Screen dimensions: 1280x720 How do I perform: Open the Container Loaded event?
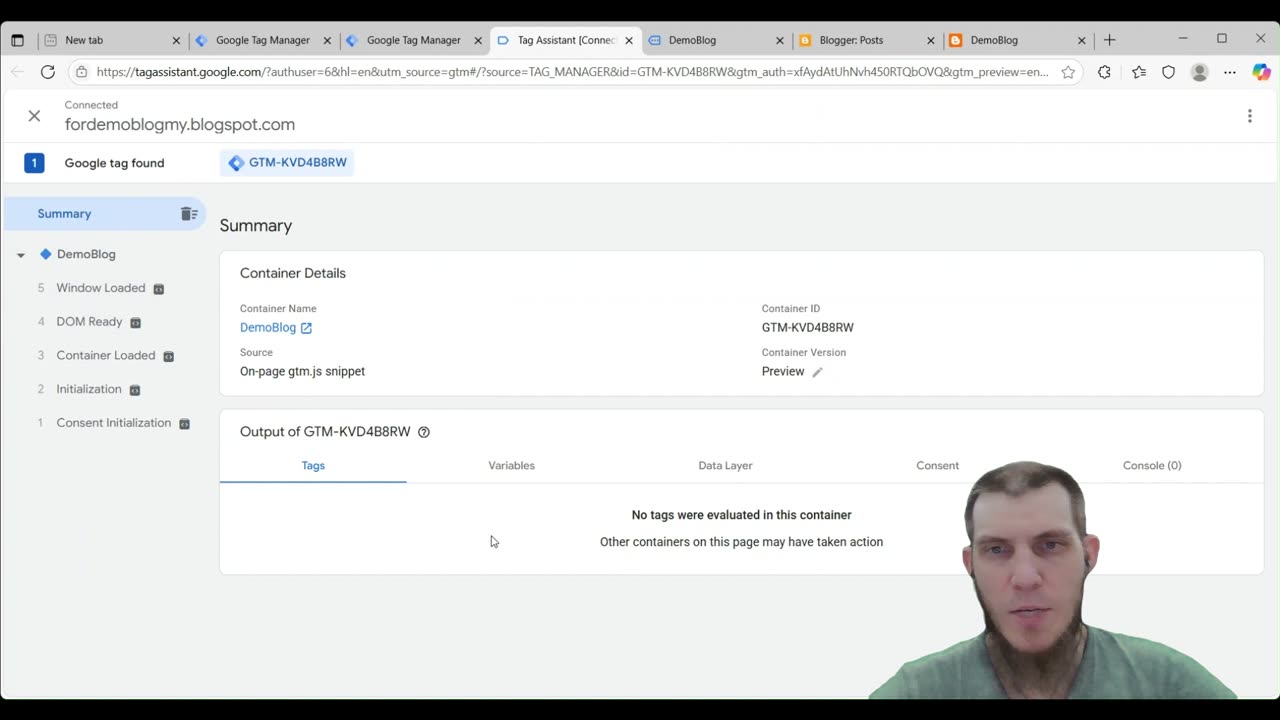[x=106, y=355]
